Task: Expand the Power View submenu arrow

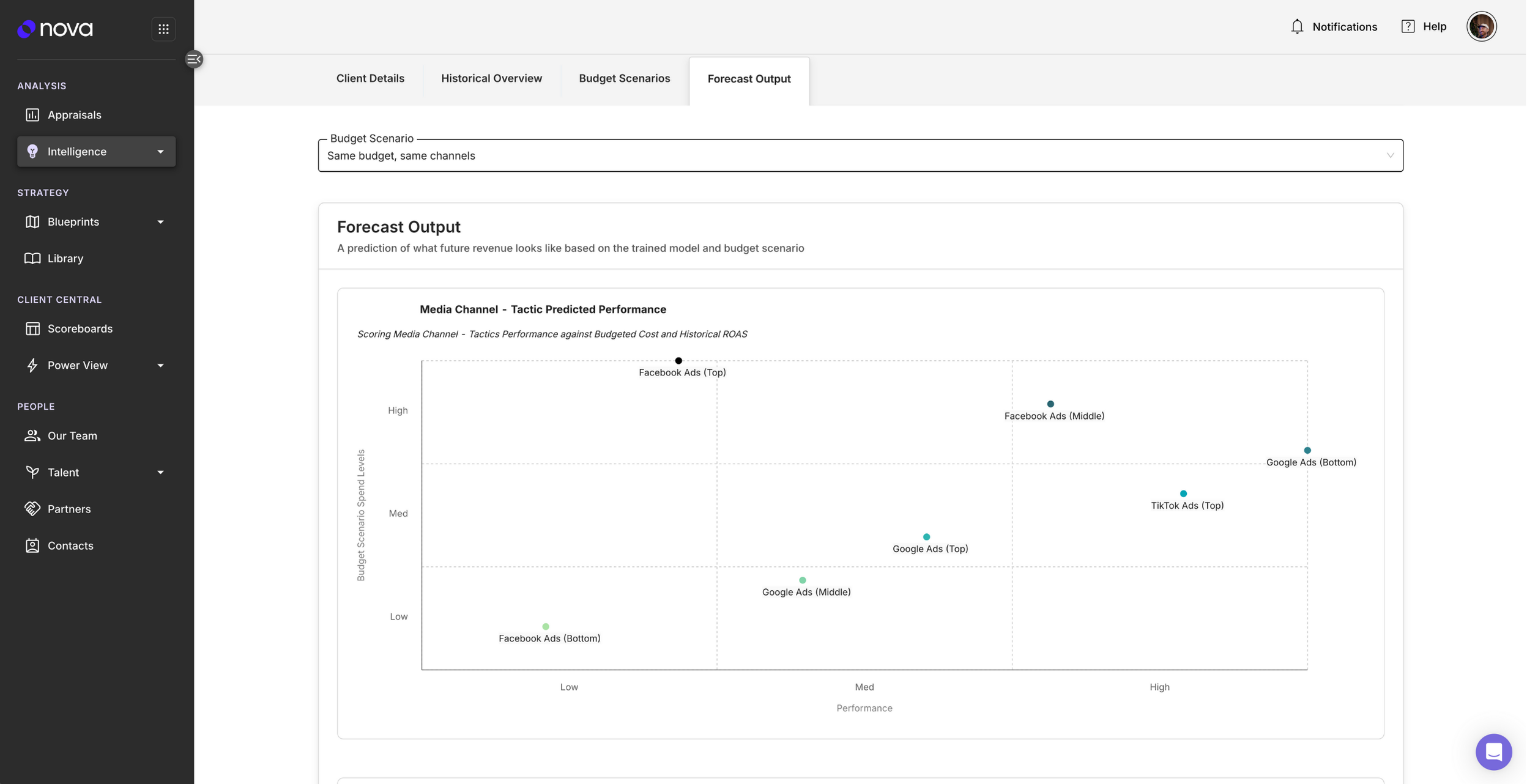Action: [x=160, y=366]
